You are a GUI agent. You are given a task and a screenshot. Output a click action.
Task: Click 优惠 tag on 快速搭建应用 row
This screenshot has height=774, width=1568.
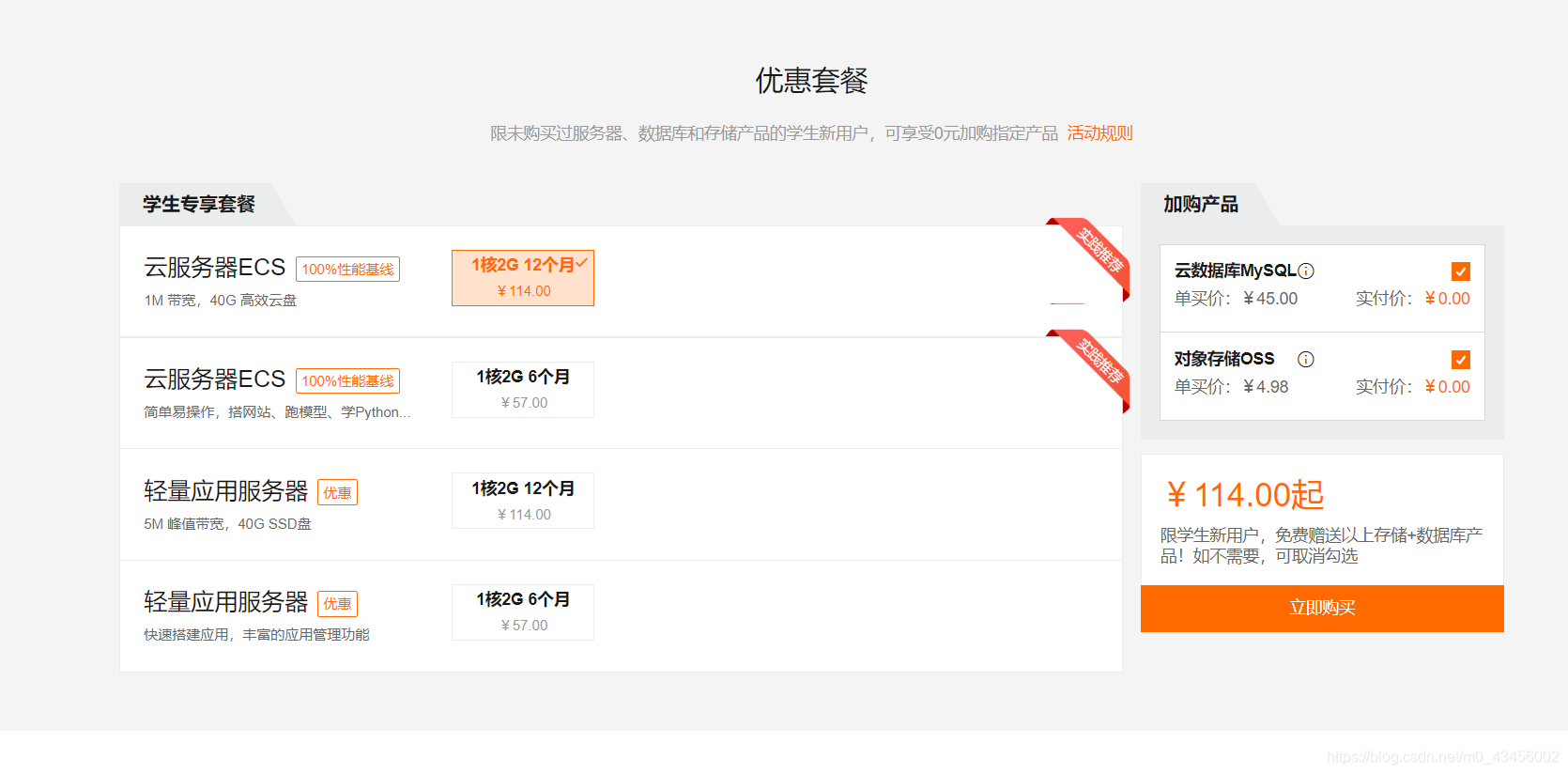click(x=337, y=604)
